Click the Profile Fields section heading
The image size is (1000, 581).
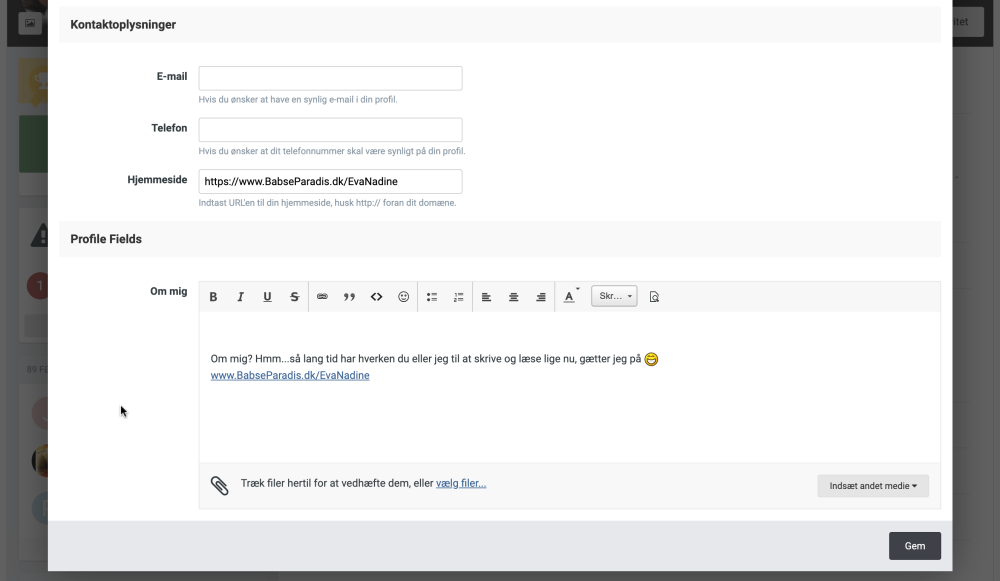tap(106, 239)
